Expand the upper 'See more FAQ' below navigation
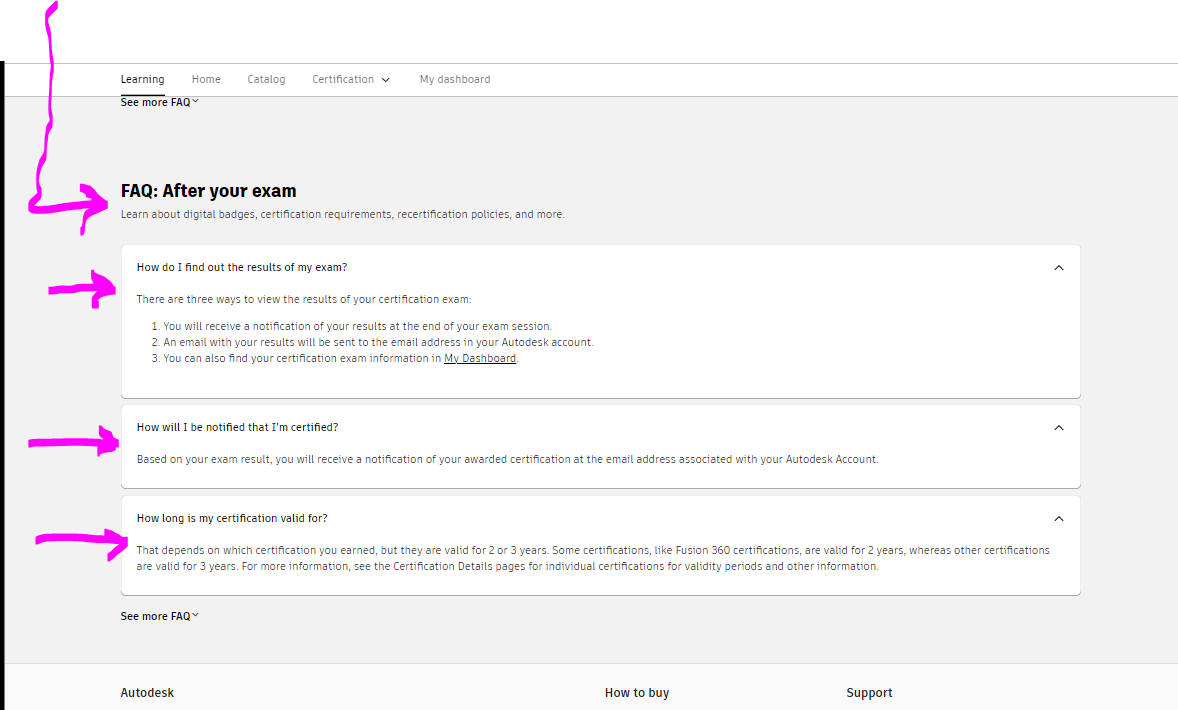Viewport: 1178px width, 710px height. coord(160,102)
